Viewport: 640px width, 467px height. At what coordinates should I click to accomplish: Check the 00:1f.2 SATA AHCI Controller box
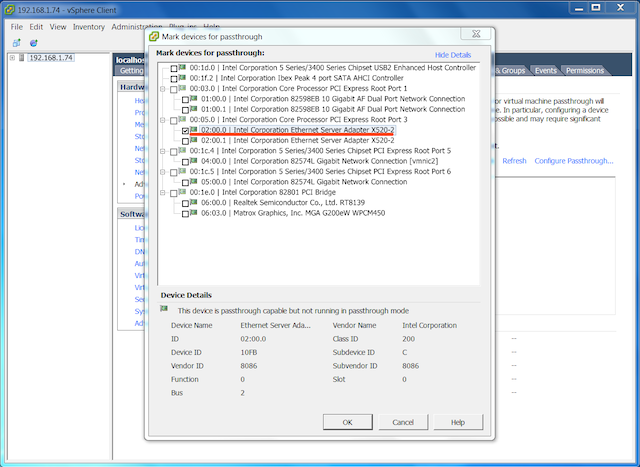pyautogui.click(x=174, y=78)
